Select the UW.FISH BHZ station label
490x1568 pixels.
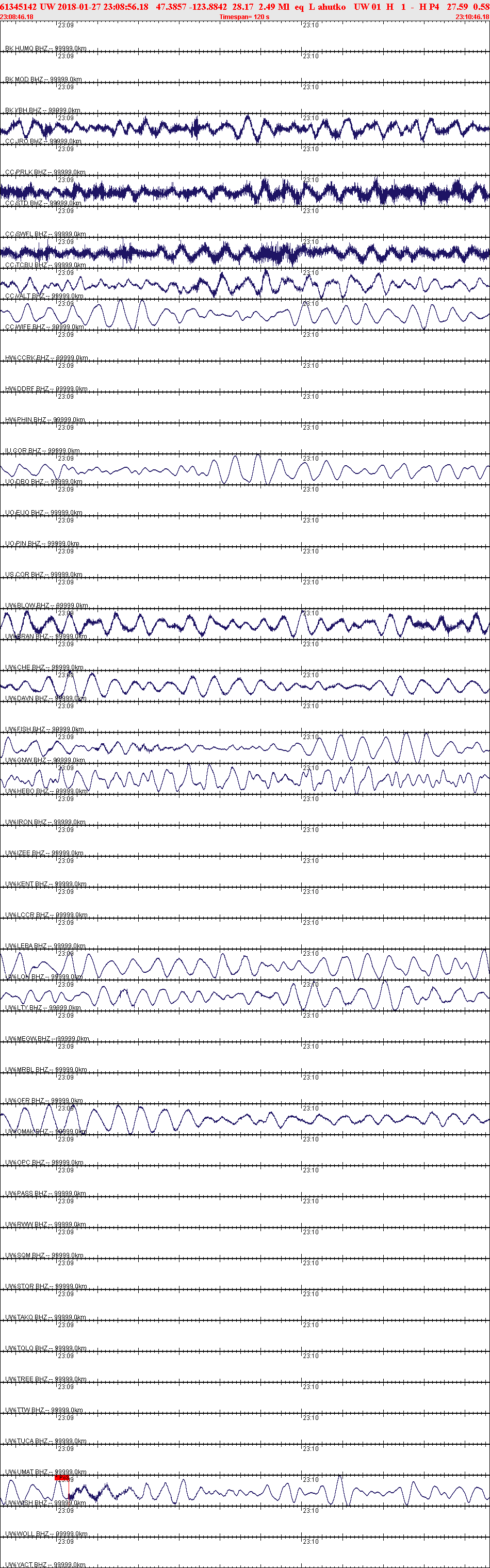tap(45, 730)
